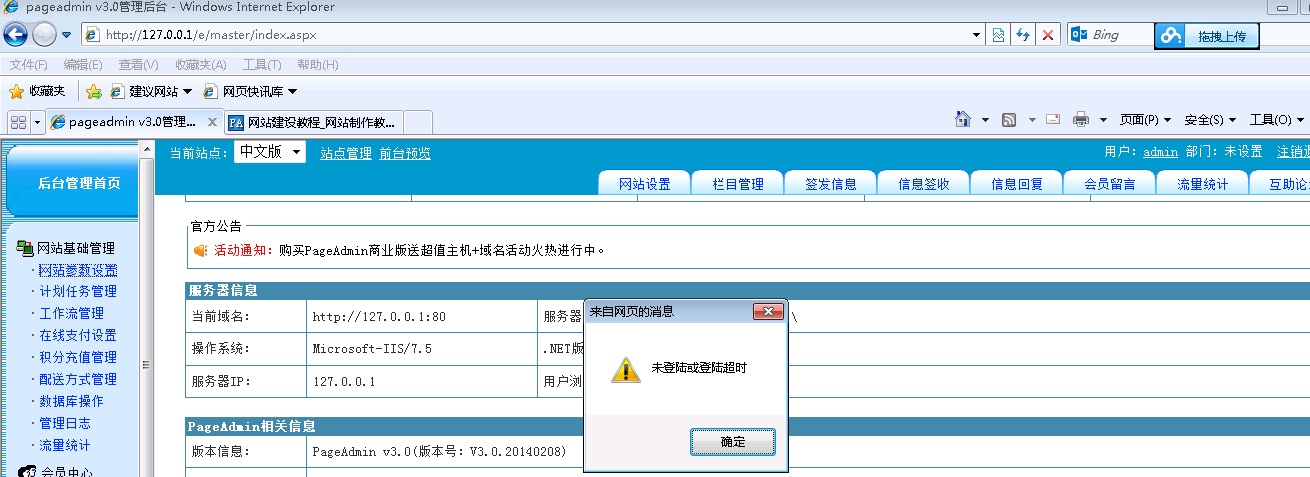Expand the 会员中心 sidebar group
This screenshot has height=477, width=1310.
tap(56, 471)
